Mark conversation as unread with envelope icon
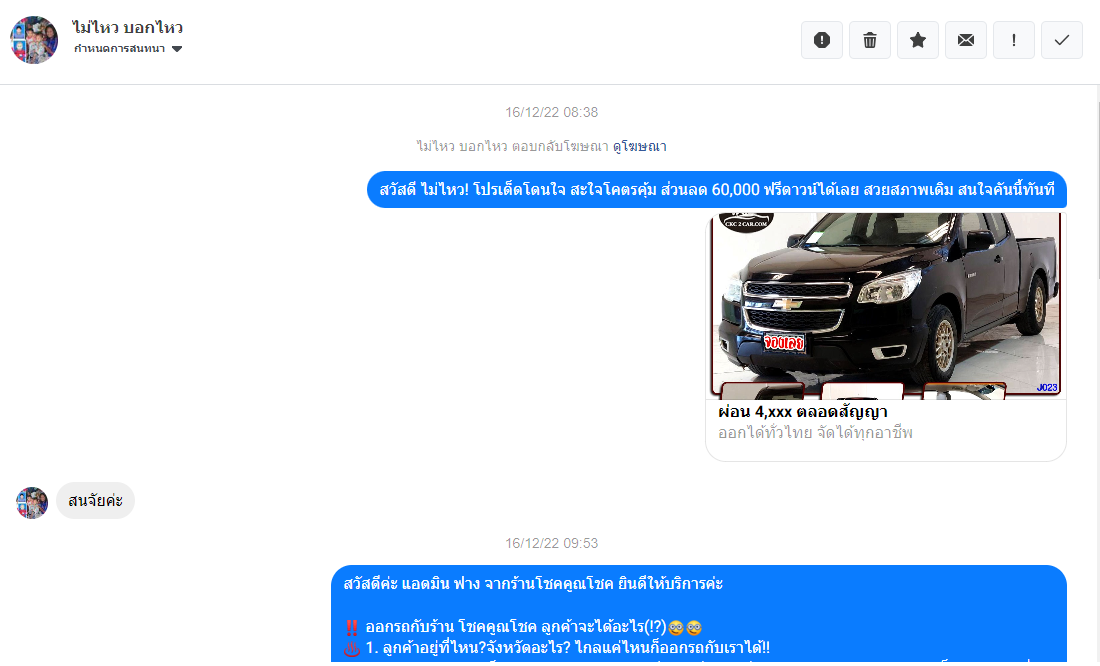Image resolution: width=1100 pixels, height=666 pixels. pyautogui.click(x=966, y=40)
